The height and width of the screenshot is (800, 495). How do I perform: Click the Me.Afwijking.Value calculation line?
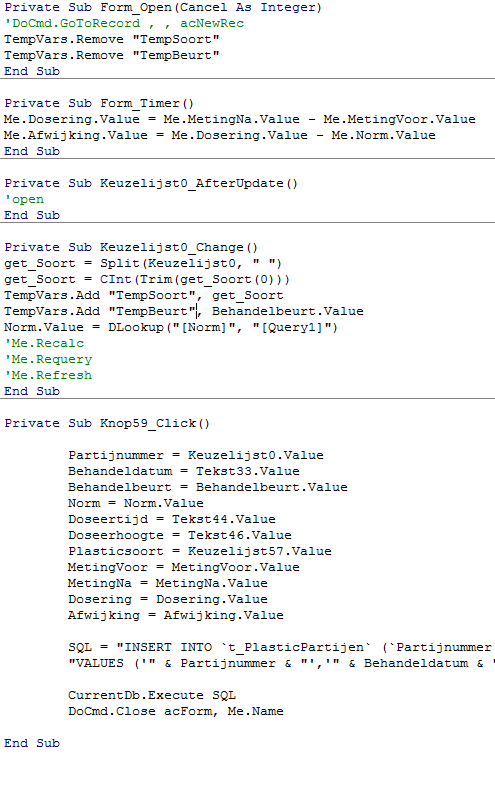220,135
